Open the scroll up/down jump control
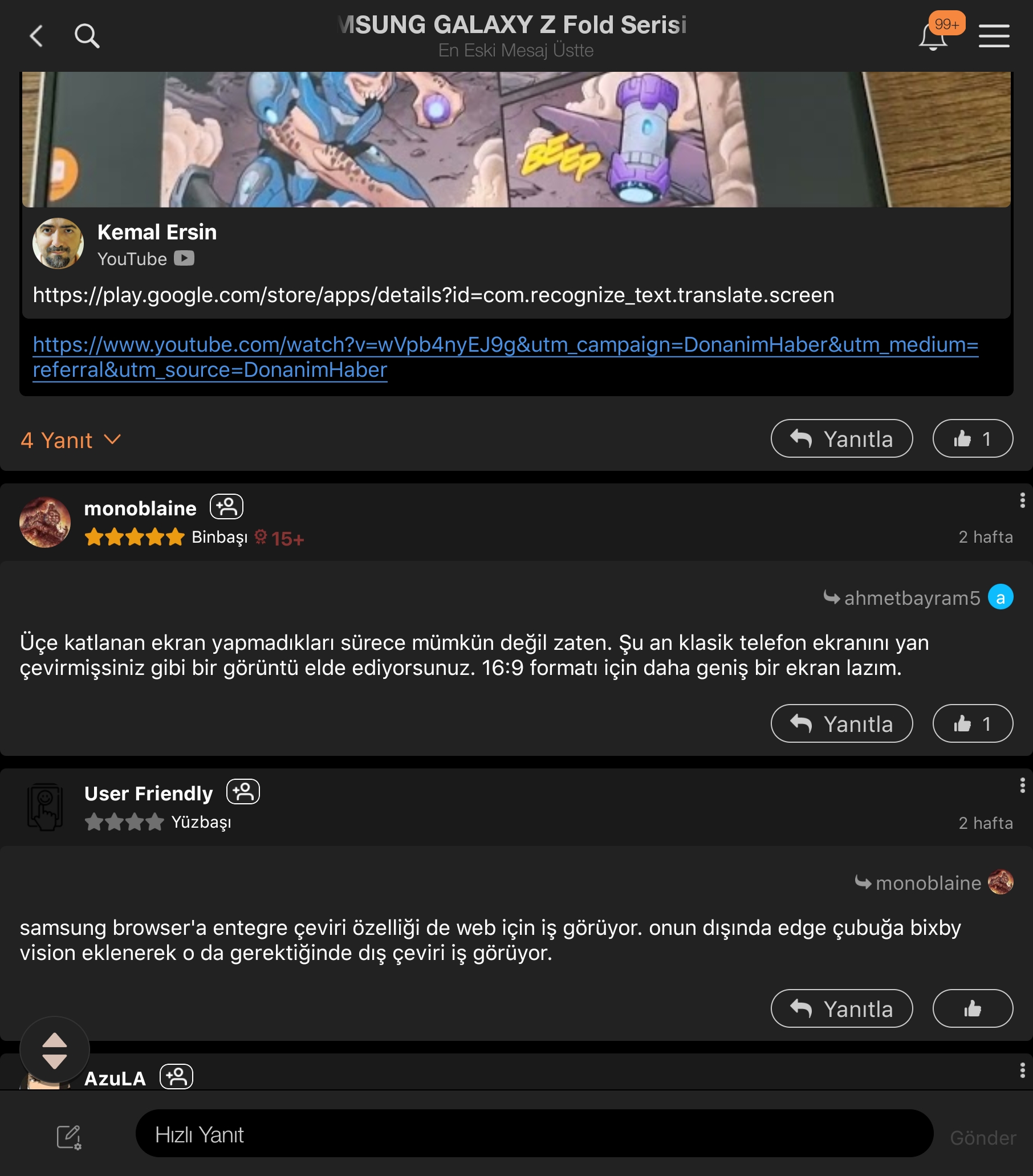This screenshot has height=1176, width=1033. (x=55, y=1051)
